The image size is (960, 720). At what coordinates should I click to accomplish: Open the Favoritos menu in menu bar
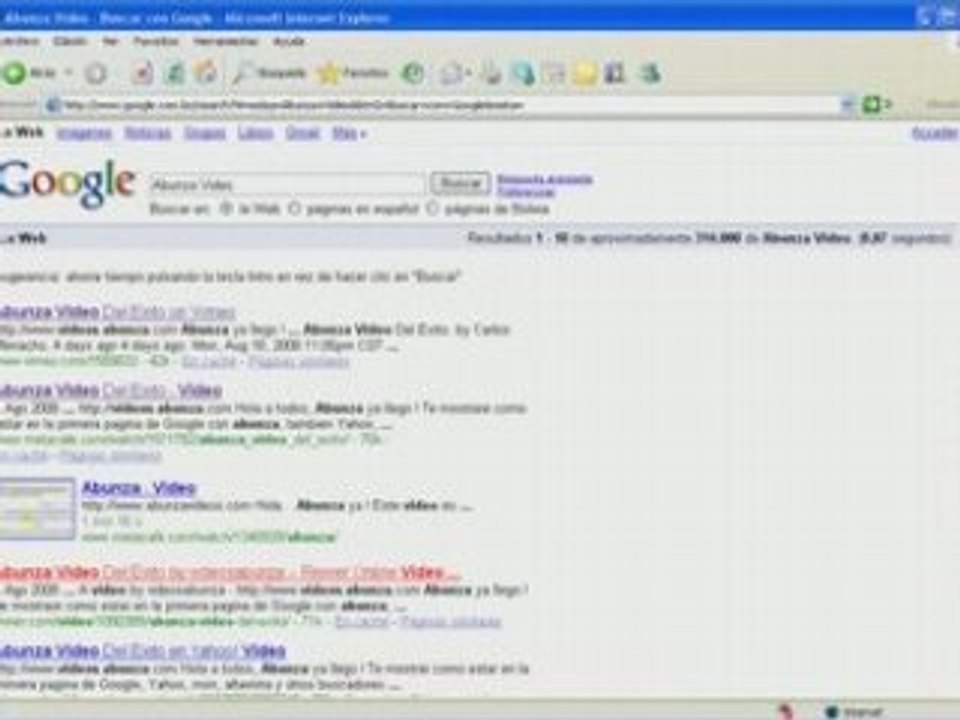[x=156, y=41]
